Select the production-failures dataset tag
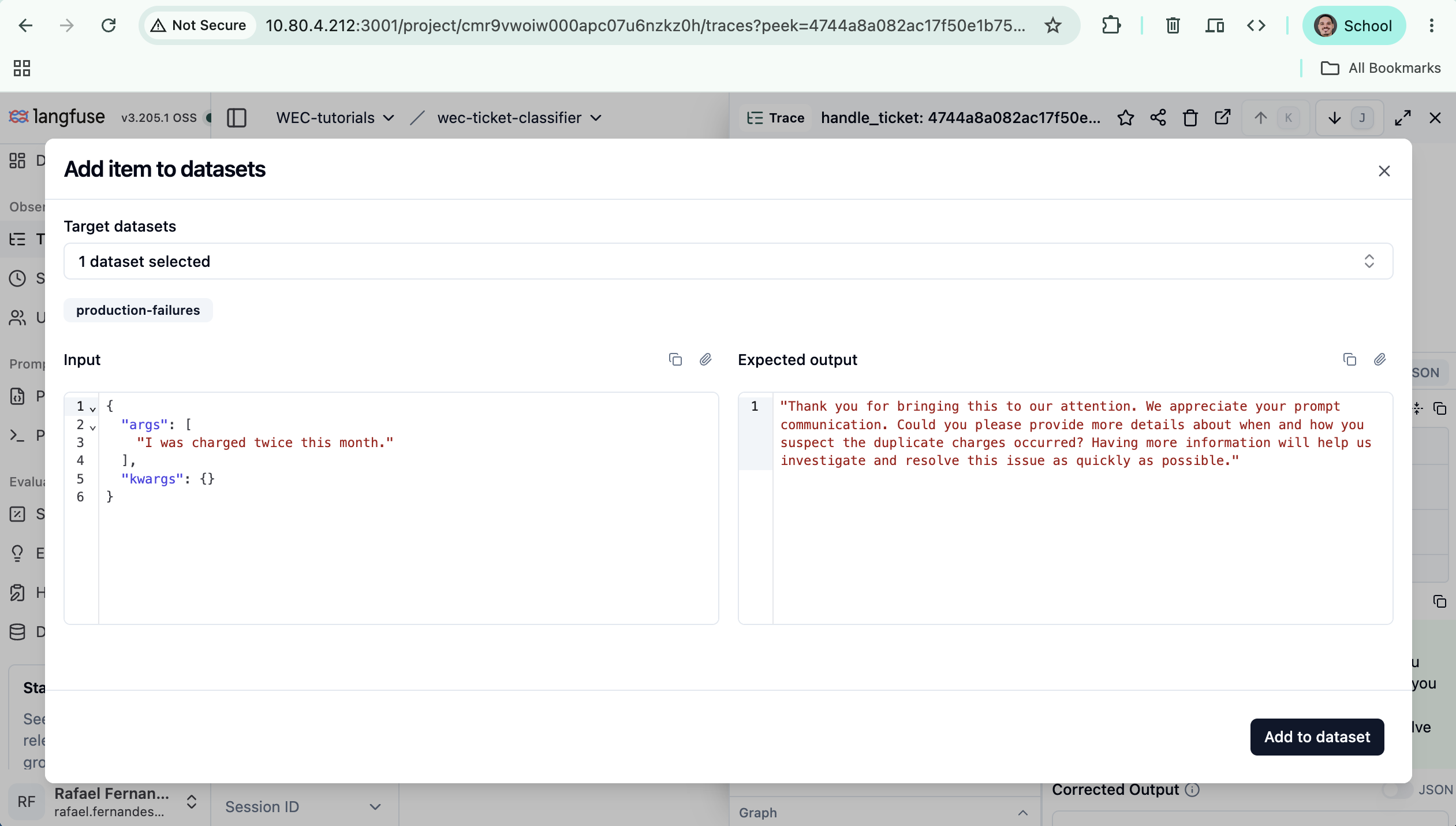The width and height of the screenshot is (1456, 826). (x=138, y=310)
